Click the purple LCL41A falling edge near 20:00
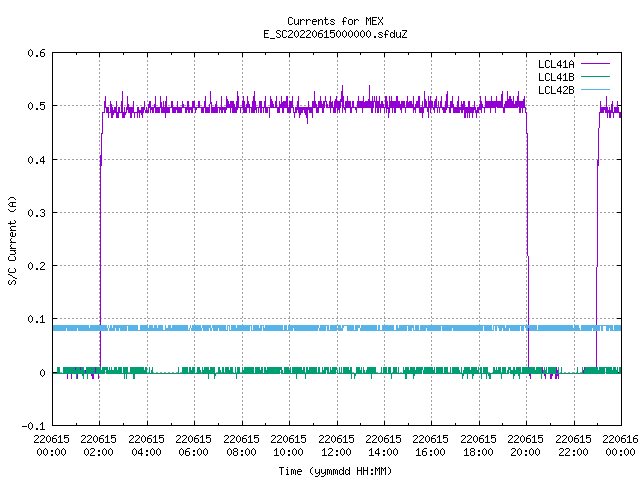The height and width of the screenshot is (480, 640). 527,241
